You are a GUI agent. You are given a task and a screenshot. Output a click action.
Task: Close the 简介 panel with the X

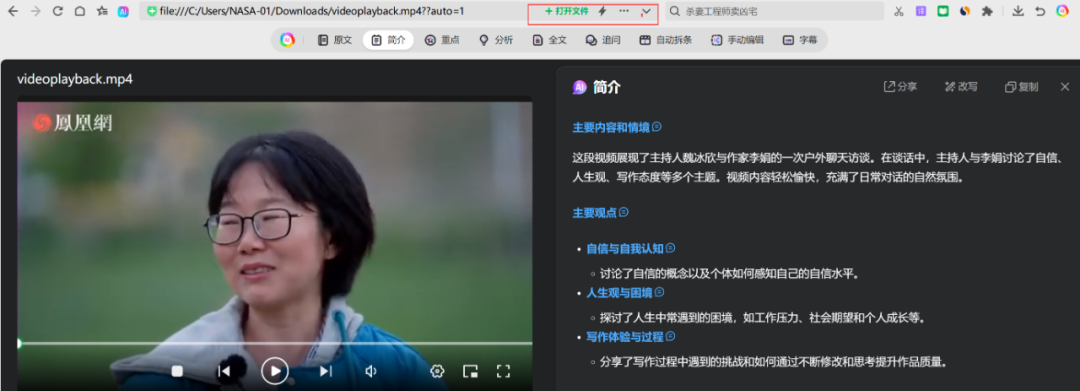(1064, 87)
